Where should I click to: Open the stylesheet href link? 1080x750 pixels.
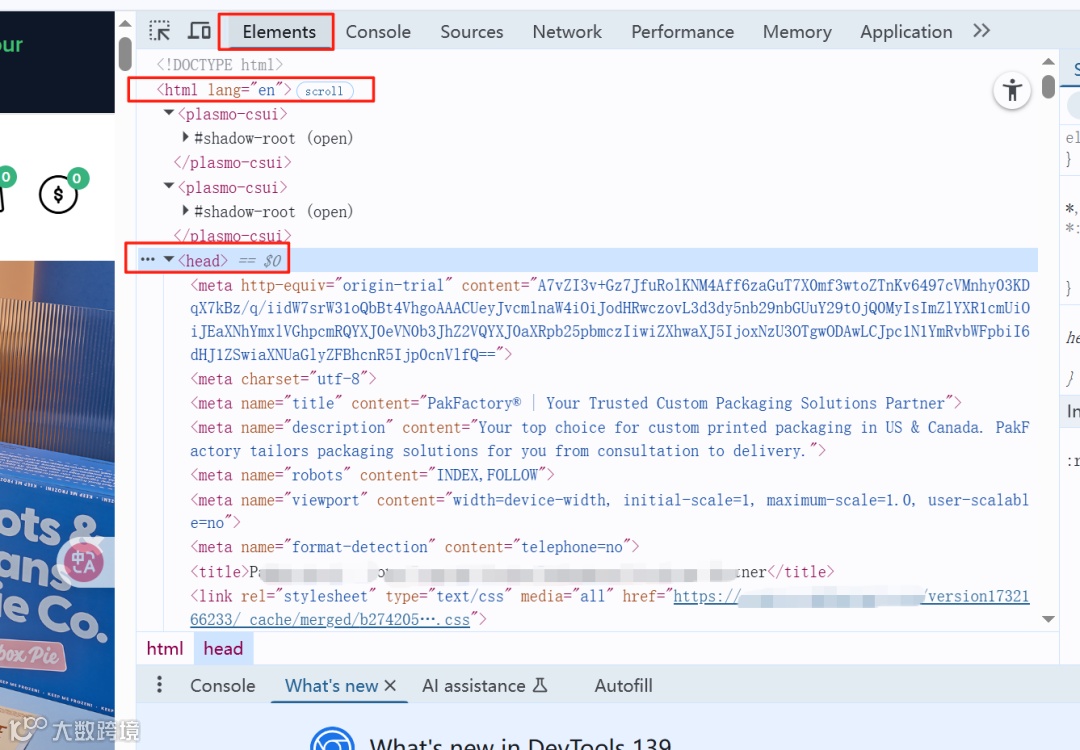(x=610, y=607)
